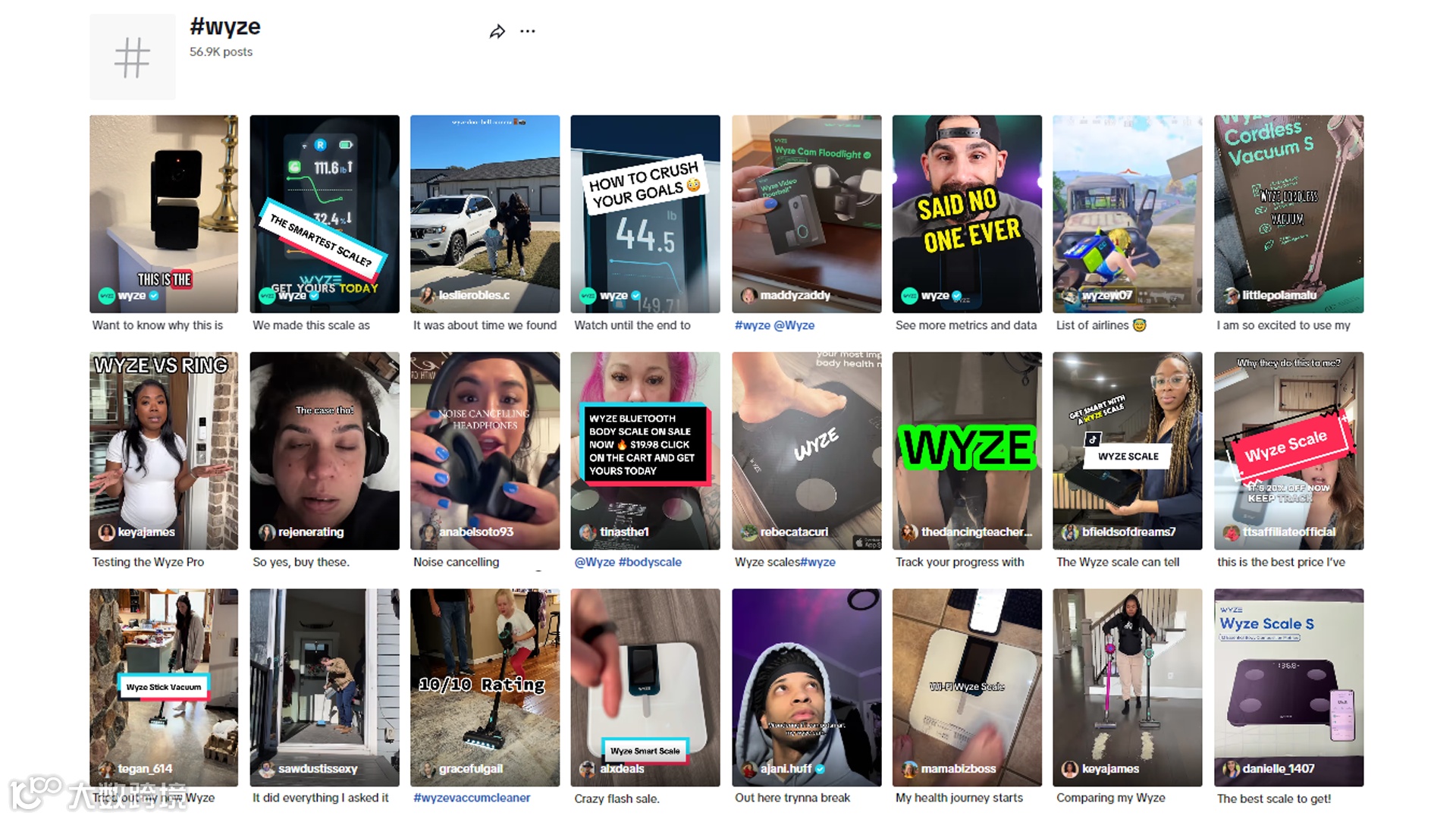Viewport: 1456px width, 819px height.
Task: Click the #wyze @Wyze caption link
Action: coord(774,325)
